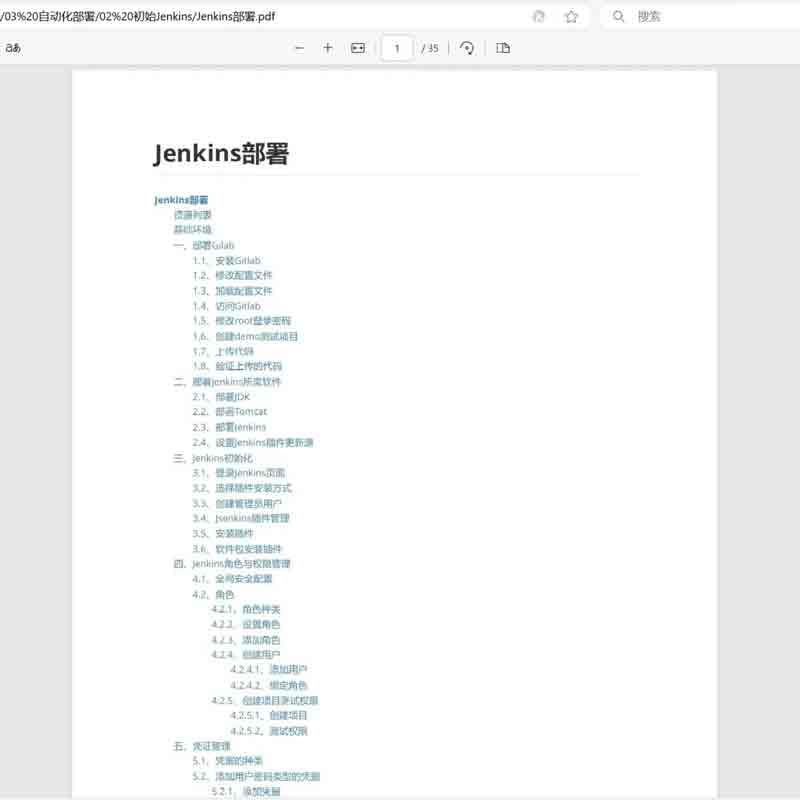Open the page view layout icon

tap(503, 48)
